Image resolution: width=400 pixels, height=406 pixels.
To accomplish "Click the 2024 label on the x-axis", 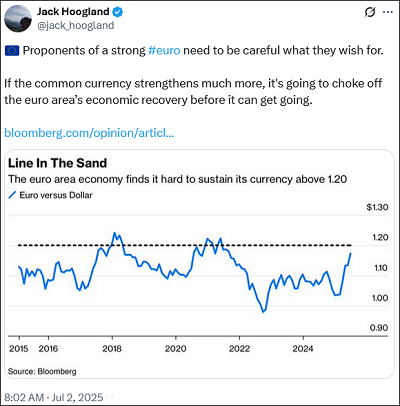I will click(303, 349).
